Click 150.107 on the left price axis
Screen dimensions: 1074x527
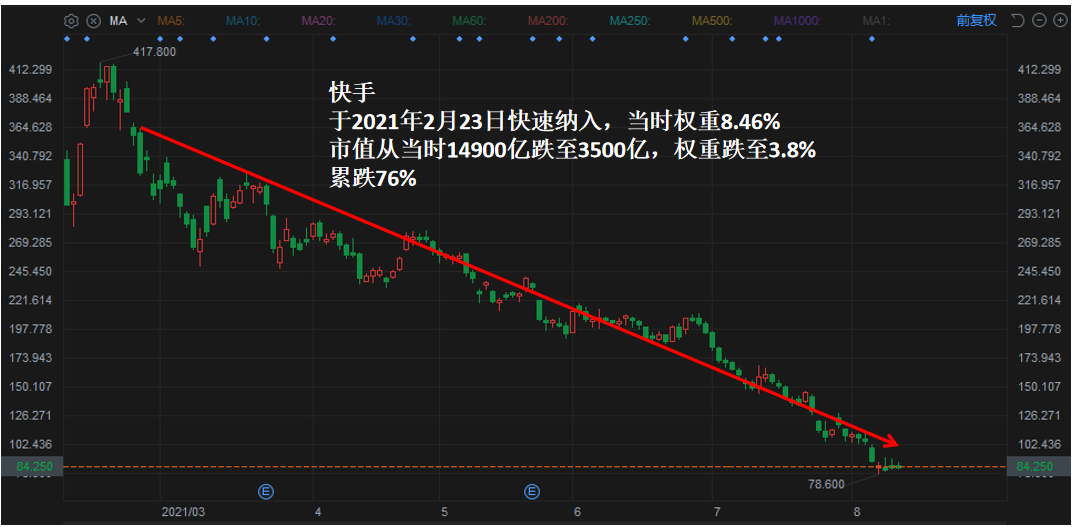pyautogui.click(x=30, y=387)
